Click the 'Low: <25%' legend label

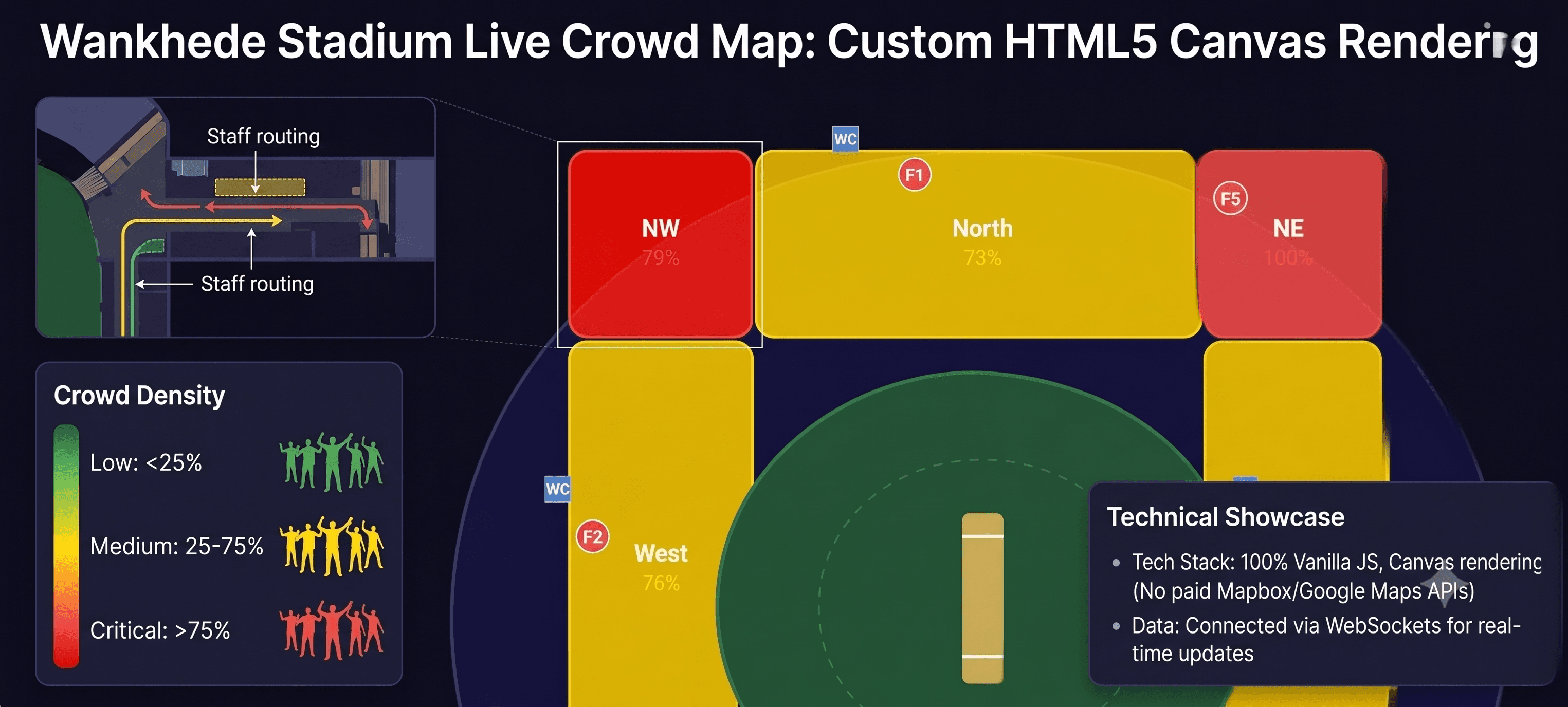(146, 462)
